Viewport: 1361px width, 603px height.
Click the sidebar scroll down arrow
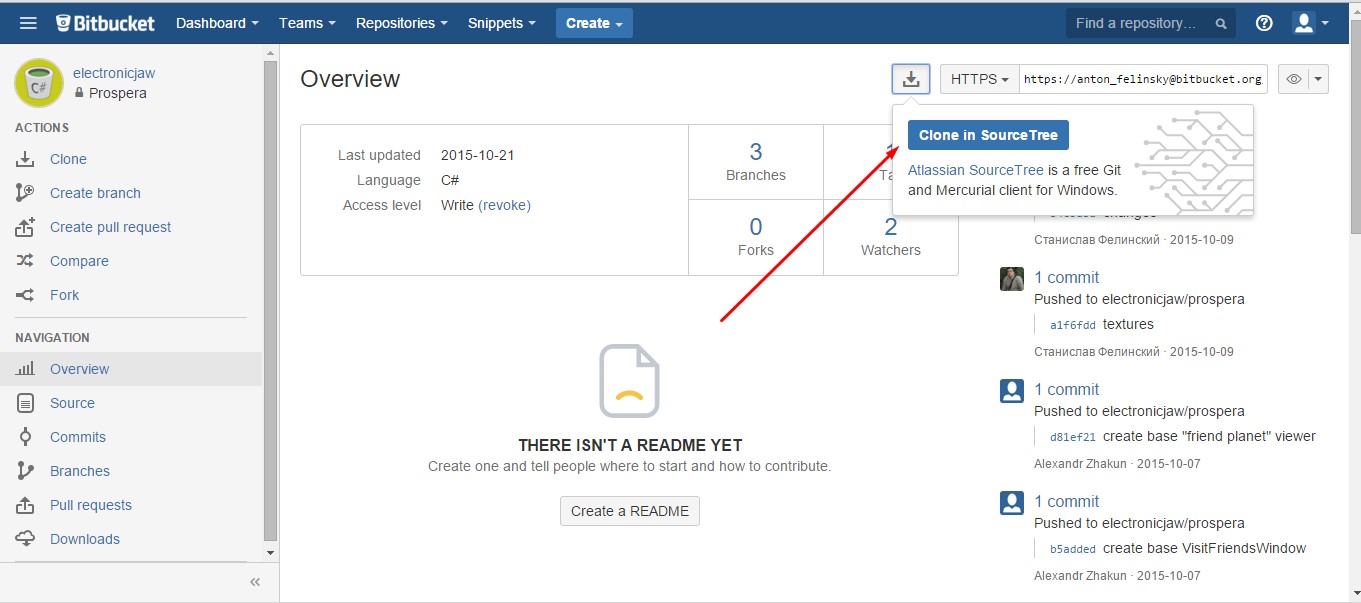pyautogui.click(x=270, y=552)
